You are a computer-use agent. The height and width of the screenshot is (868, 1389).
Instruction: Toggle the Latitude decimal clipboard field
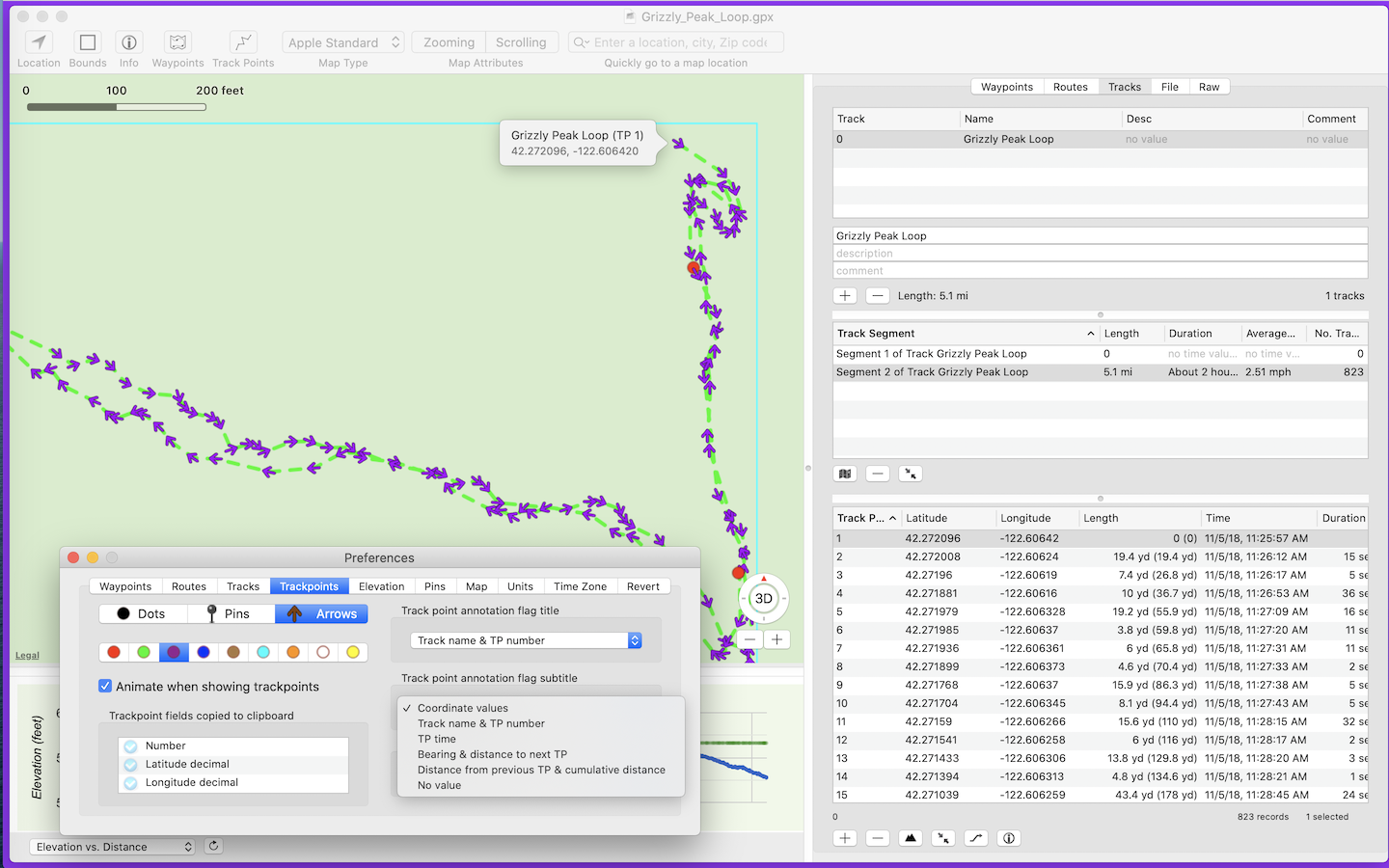click(x=131, y=762)
